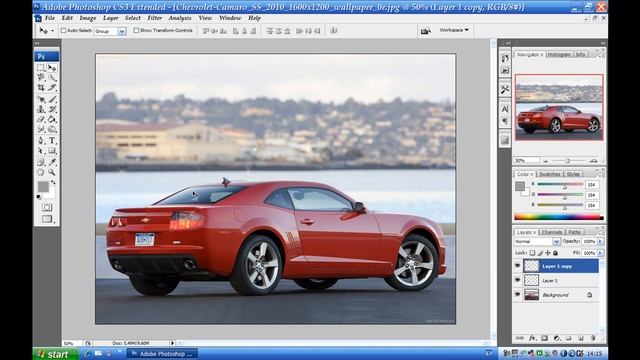Open Go to Bridge icon

point(425,31)
